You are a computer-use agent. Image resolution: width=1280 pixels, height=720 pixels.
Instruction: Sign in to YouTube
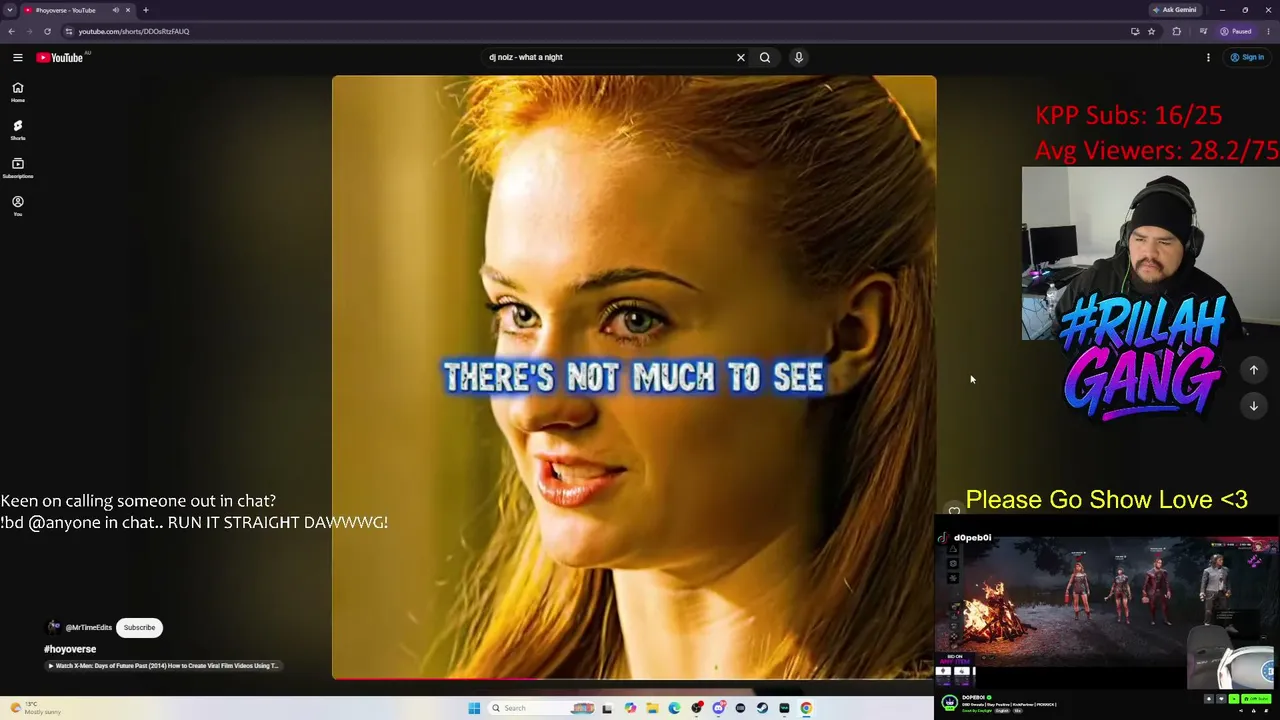pos(1247,57)
